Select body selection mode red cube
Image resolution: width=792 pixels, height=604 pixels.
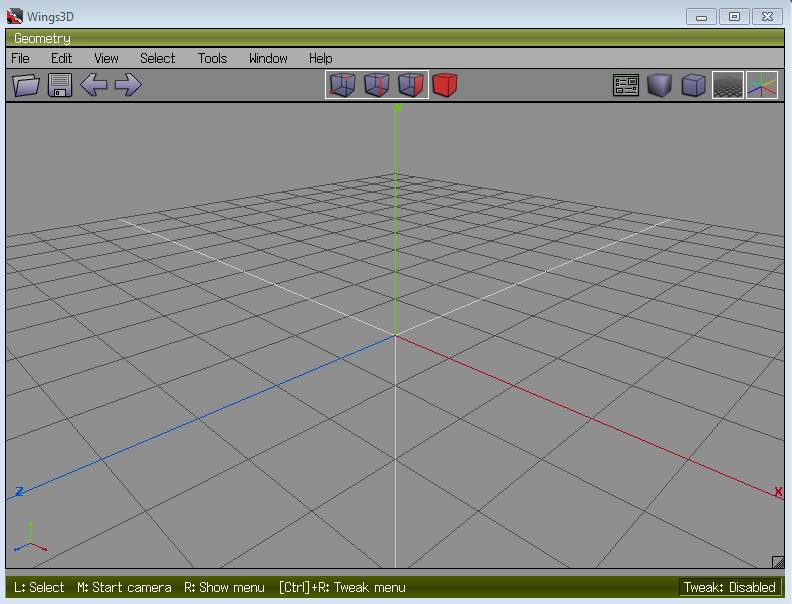click(x=445, y=85)
